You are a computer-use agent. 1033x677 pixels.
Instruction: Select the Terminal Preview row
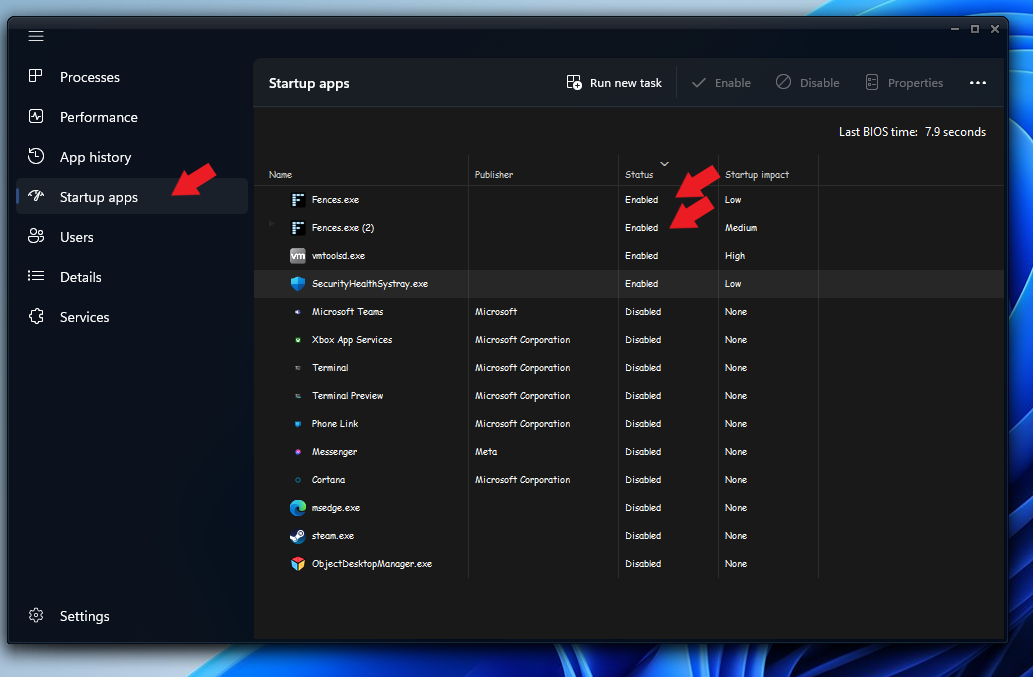(x=629, y=396)
